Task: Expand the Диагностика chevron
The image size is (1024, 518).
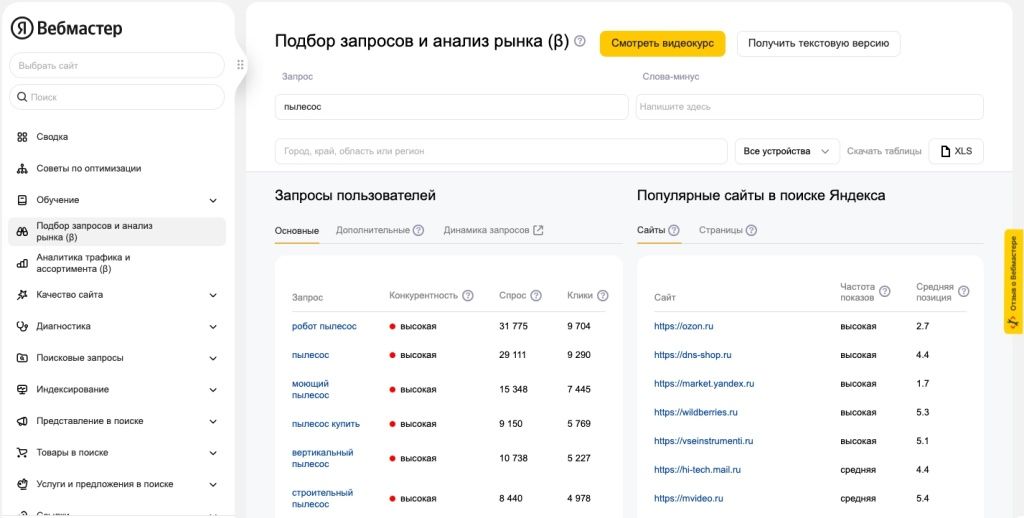Action: 213,327
